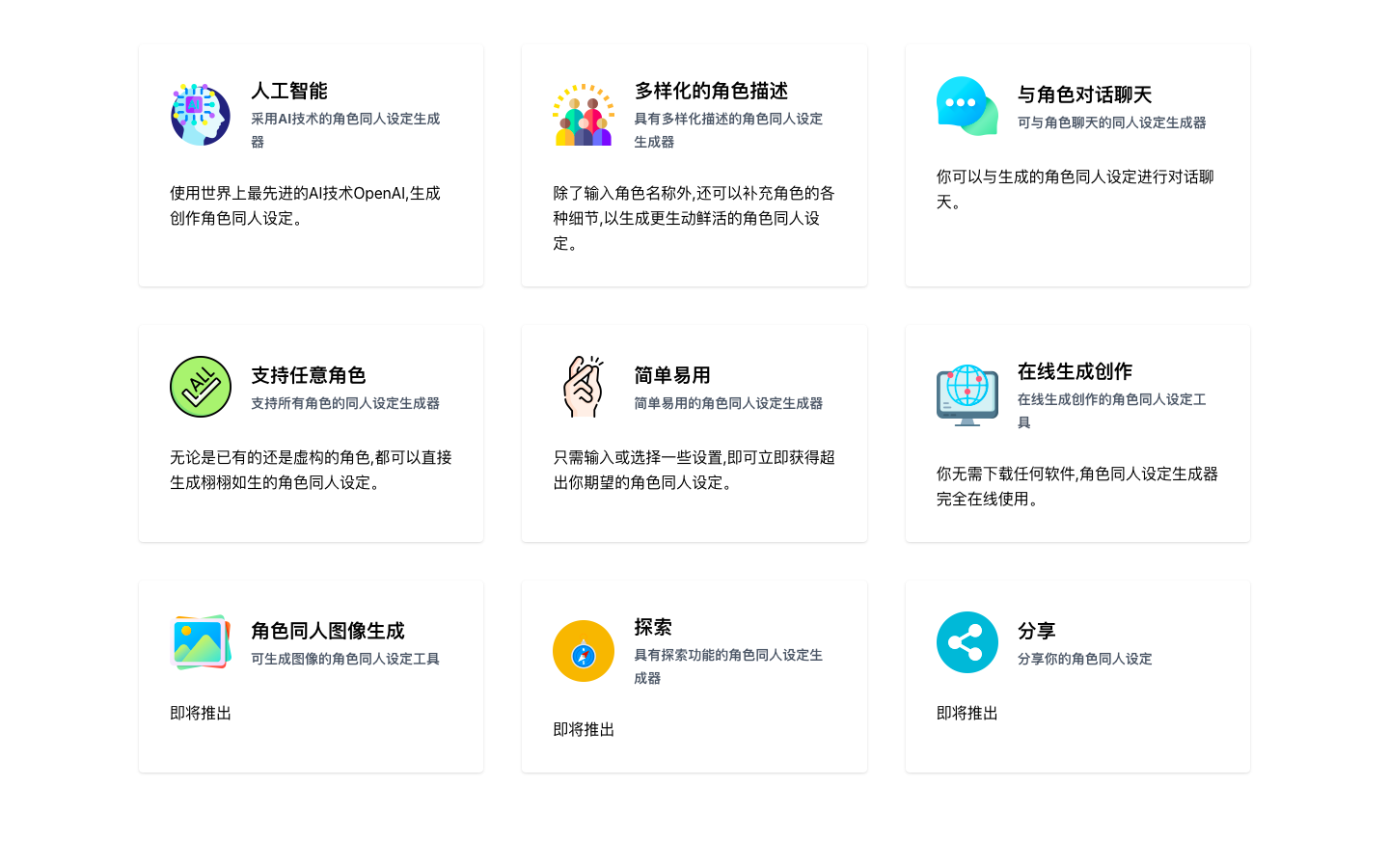Click 即将推出 text under 分享 card
The width and height of the screenshot is (1389, 868).
[967, 713]
